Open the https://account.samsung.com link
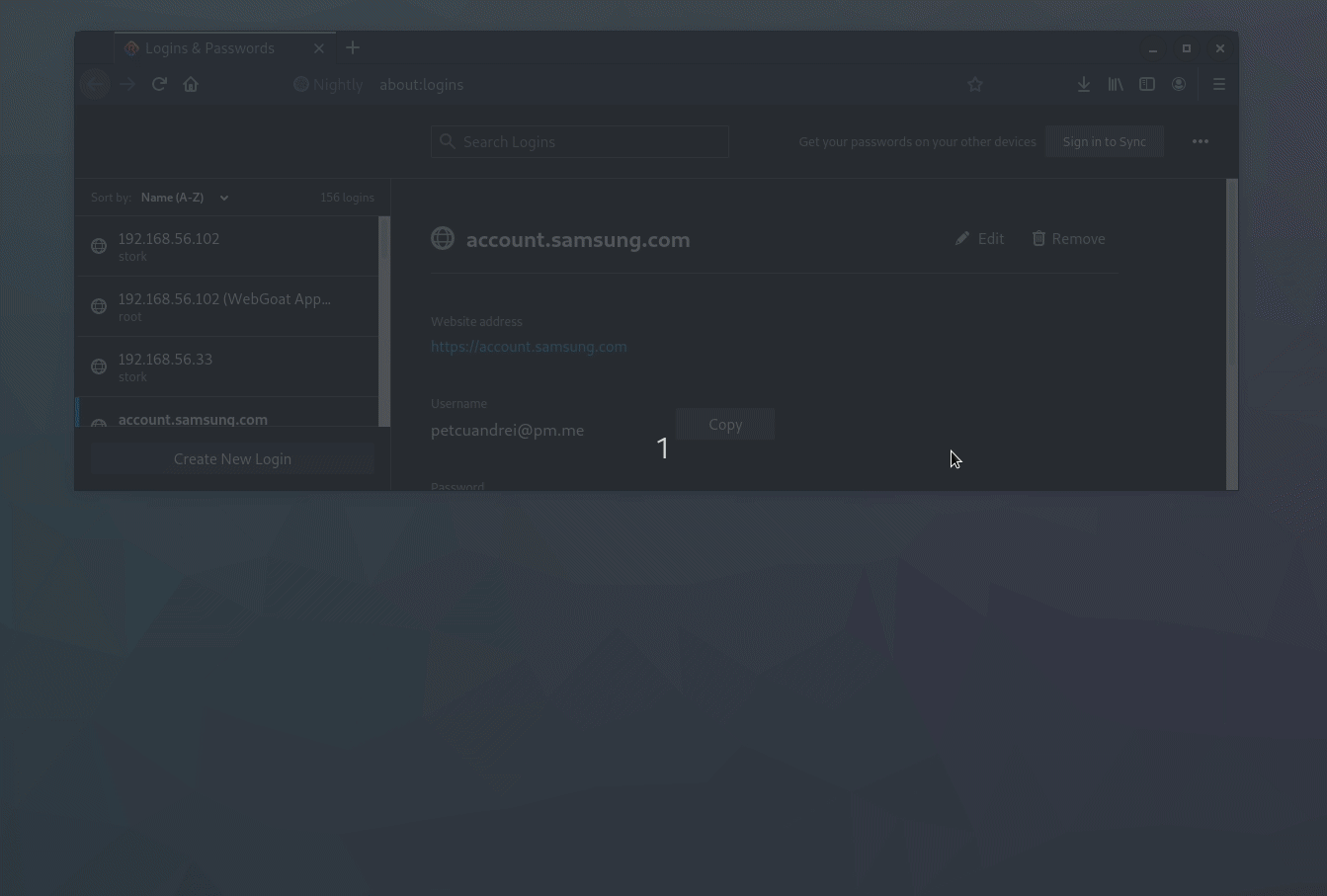Image resolution: width=1327 pixels, height=896 pixels. (529, 347)
